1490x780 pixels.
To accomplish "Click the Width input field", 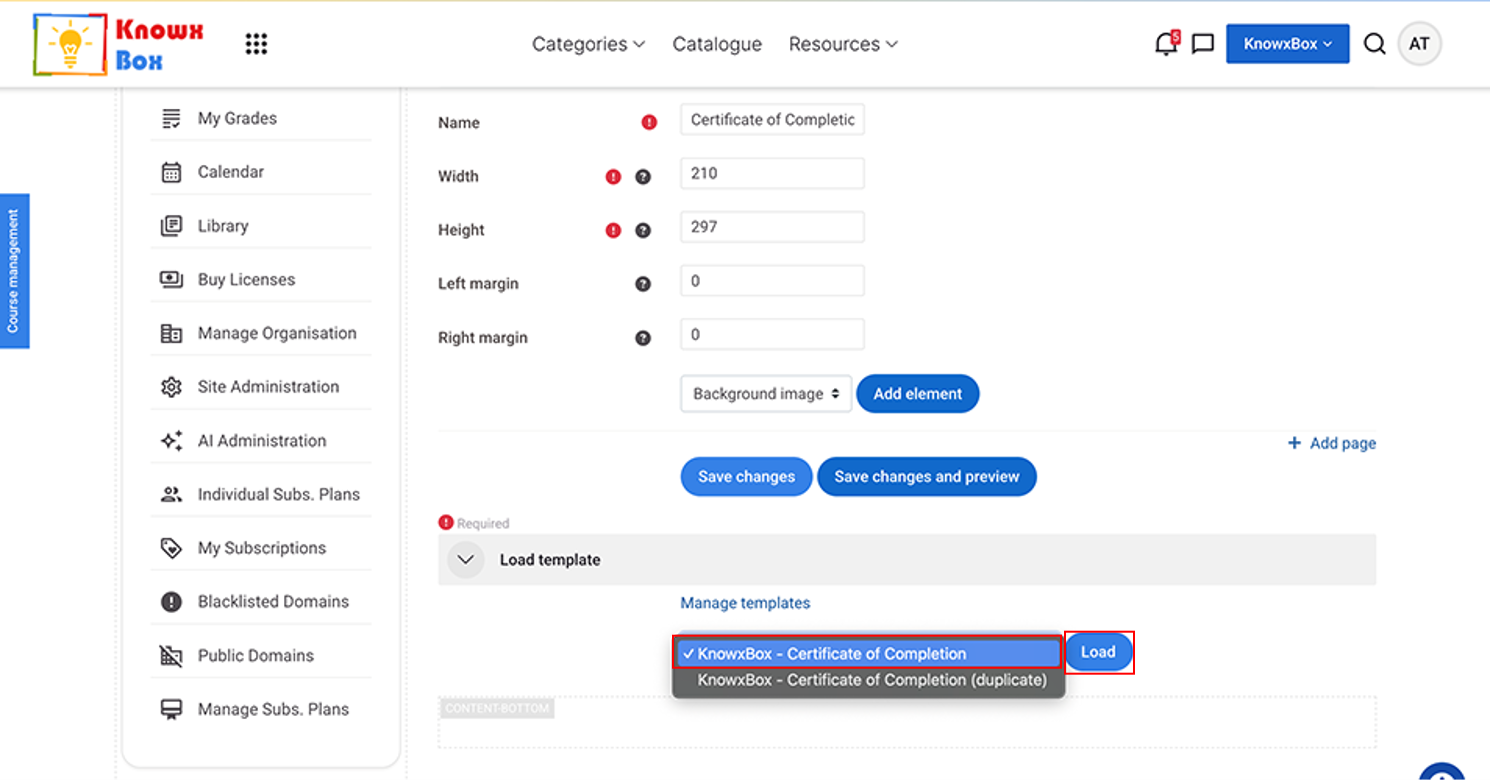I will tap(772, 173).
